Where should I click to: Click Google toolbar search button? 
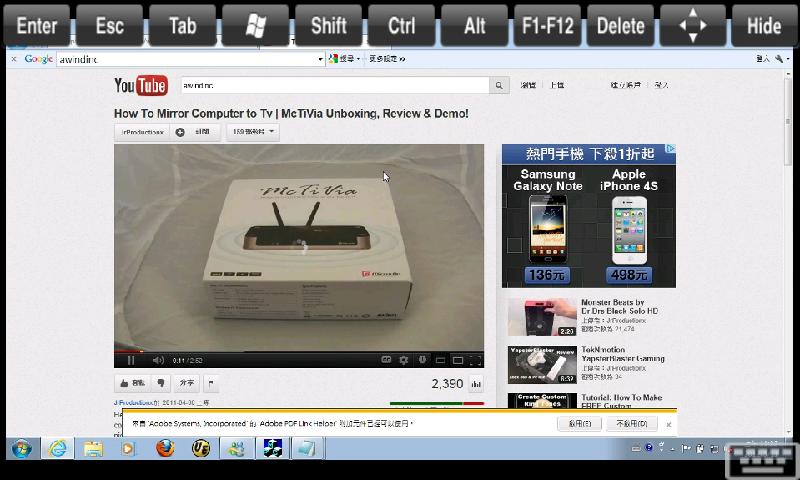pyautogui.click(x=342, y=59)
